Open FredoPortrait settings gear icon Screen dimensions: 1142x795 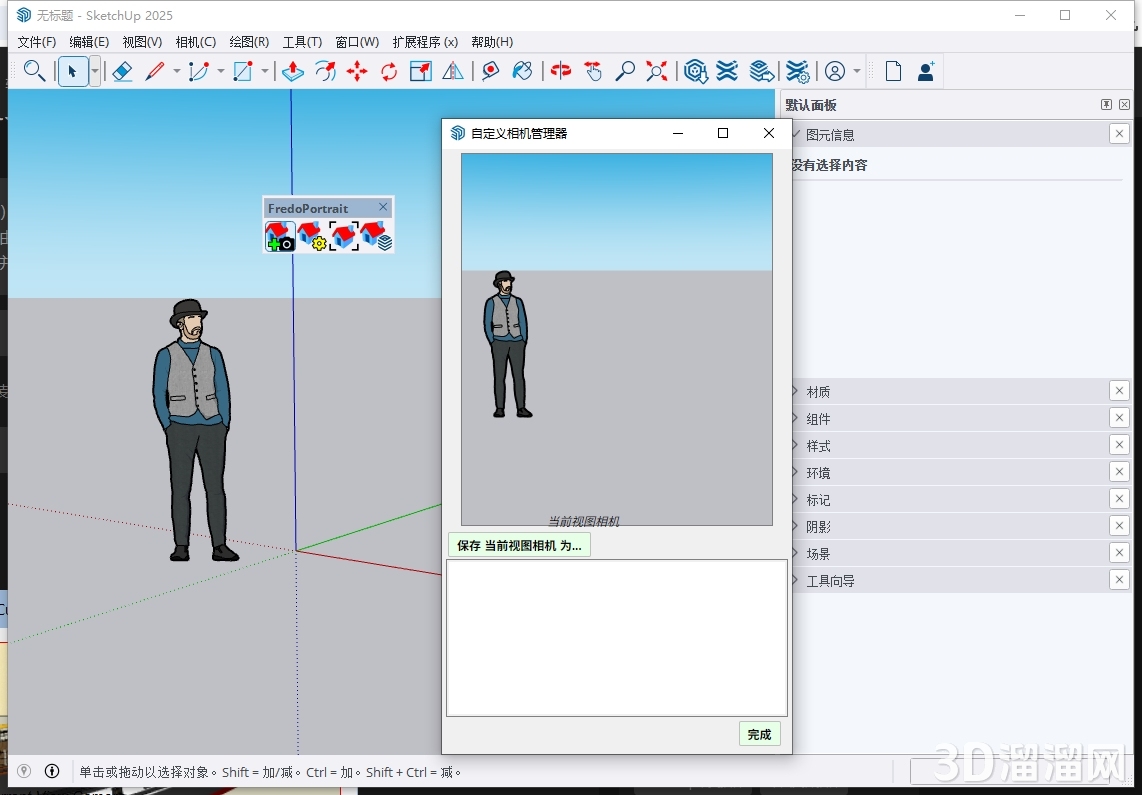coord(310,234)
